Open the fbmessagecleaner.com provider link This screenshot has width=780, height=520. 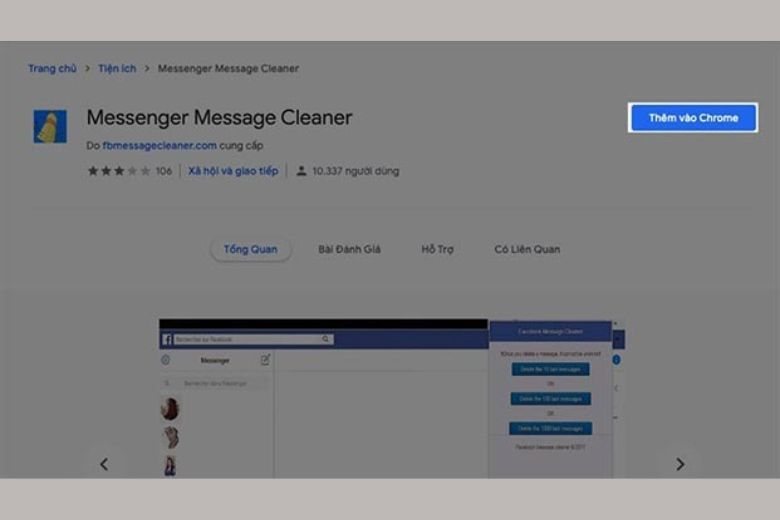point(160,146)
